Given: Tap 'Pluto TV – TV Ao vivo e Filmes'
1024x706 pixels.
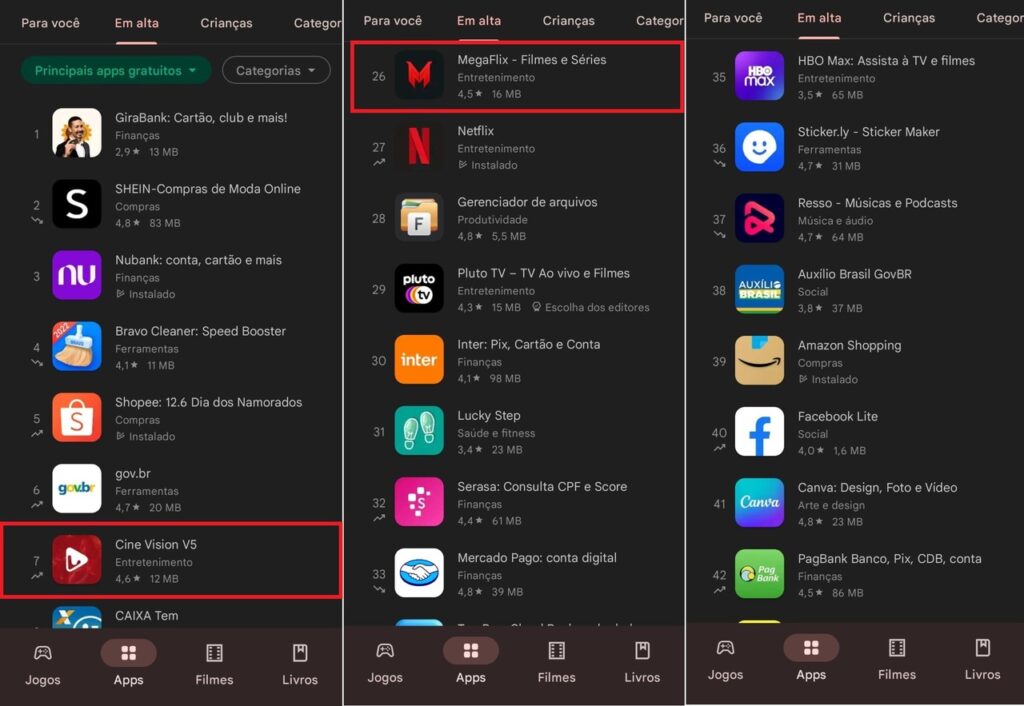Looking at the screenshot, I should [543, 273].
